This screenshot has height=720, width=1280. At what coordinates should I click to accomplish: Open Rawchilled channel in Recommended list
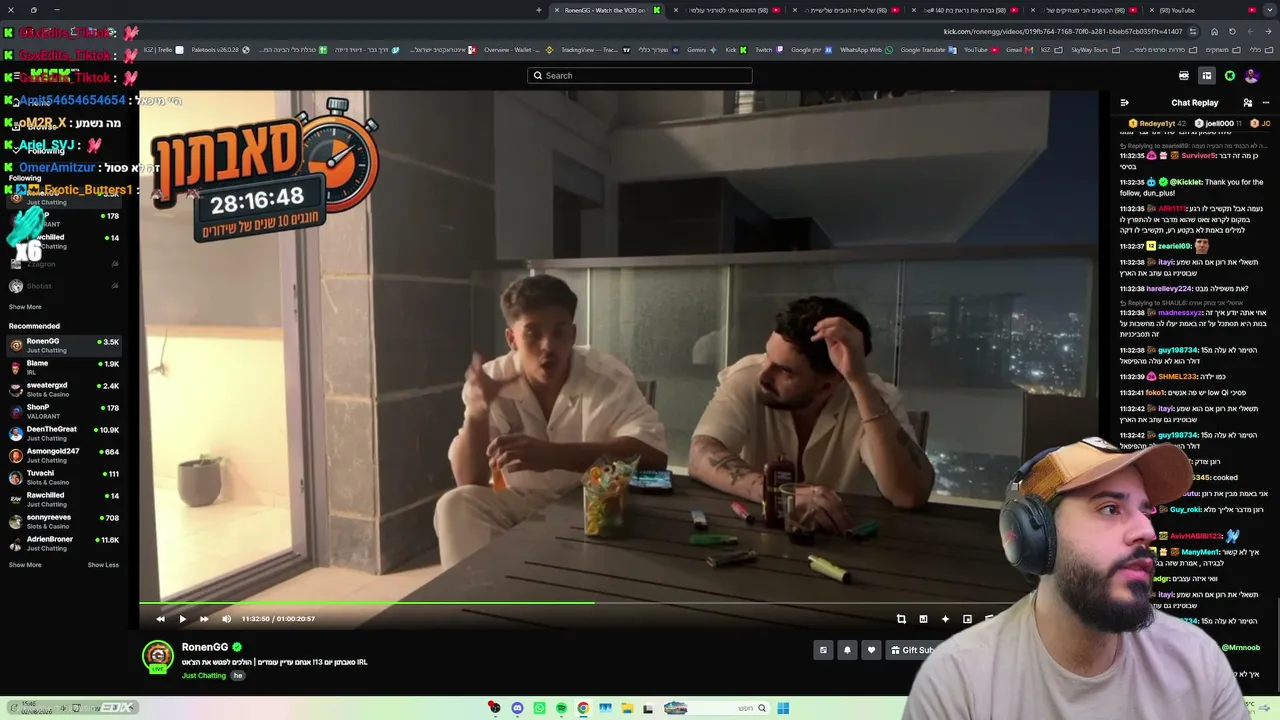coord(64,499)
